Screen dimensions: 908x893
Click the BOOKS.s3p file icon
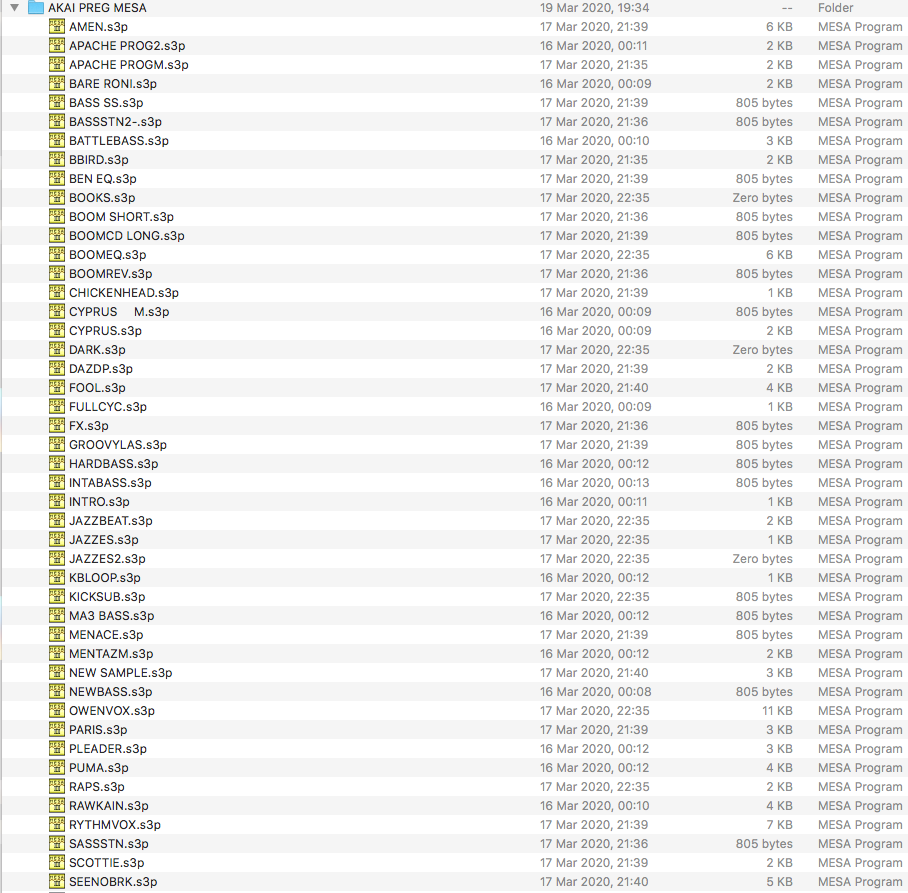[57, 197]
